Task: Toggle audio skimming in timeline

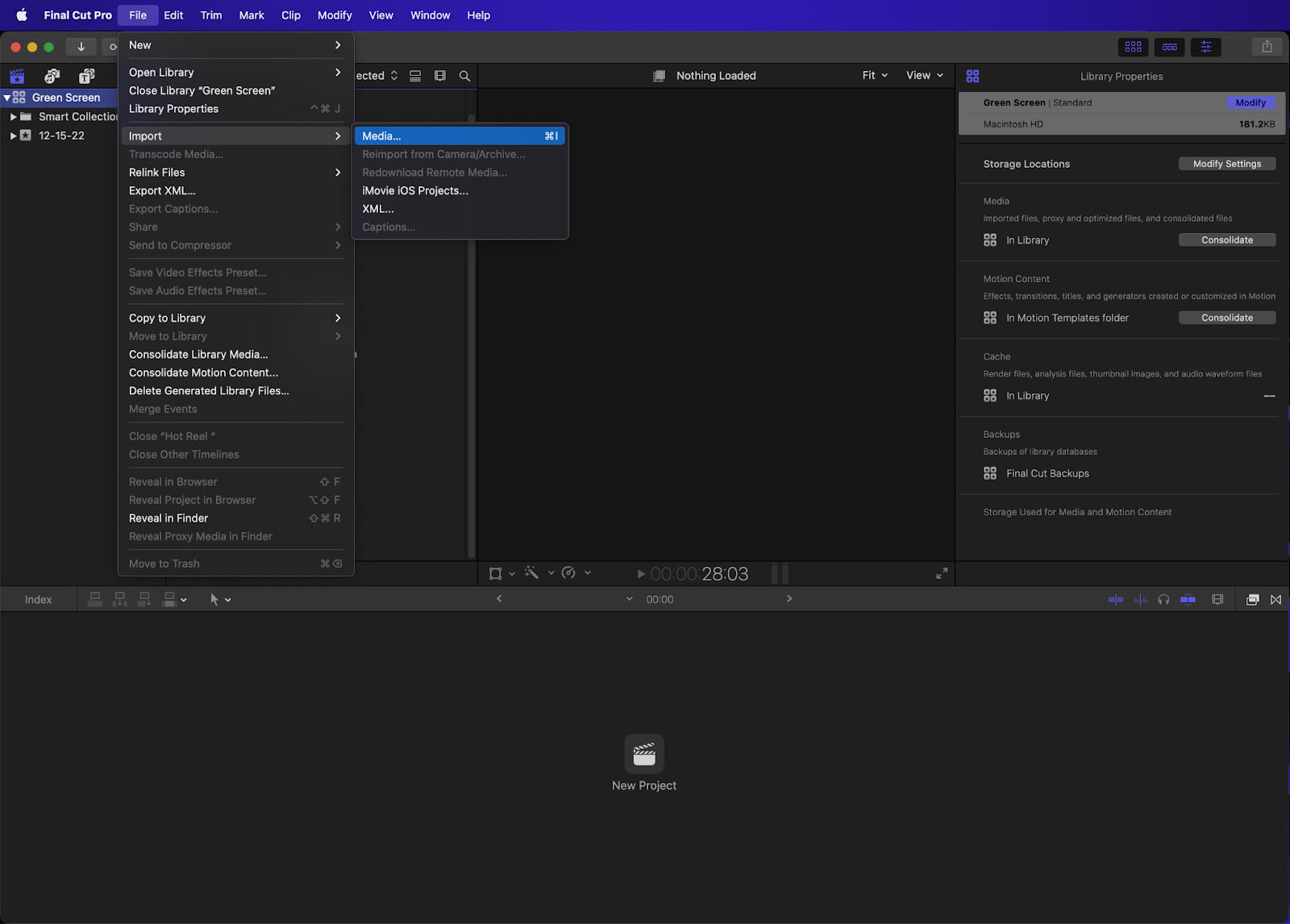Action: [1140, 599]
